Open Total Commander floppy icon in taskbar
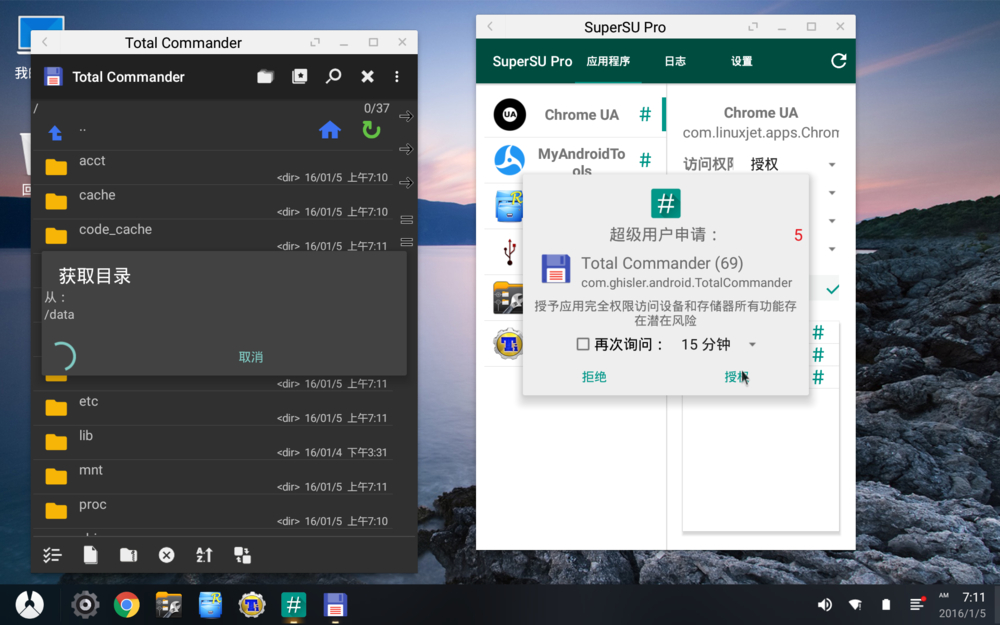1000x625 pixels. pyautogui.click(x=335, y=605)
